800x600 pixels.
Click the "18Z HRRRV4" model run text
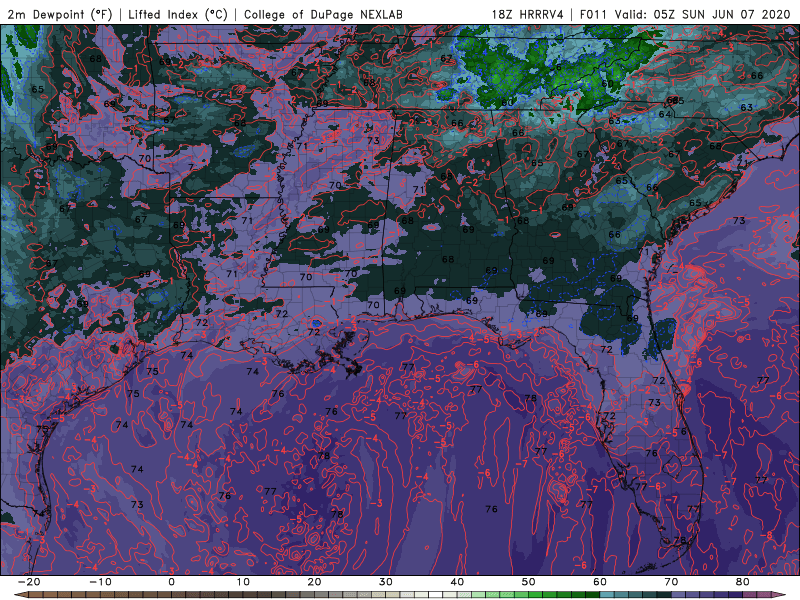(528, 14)
